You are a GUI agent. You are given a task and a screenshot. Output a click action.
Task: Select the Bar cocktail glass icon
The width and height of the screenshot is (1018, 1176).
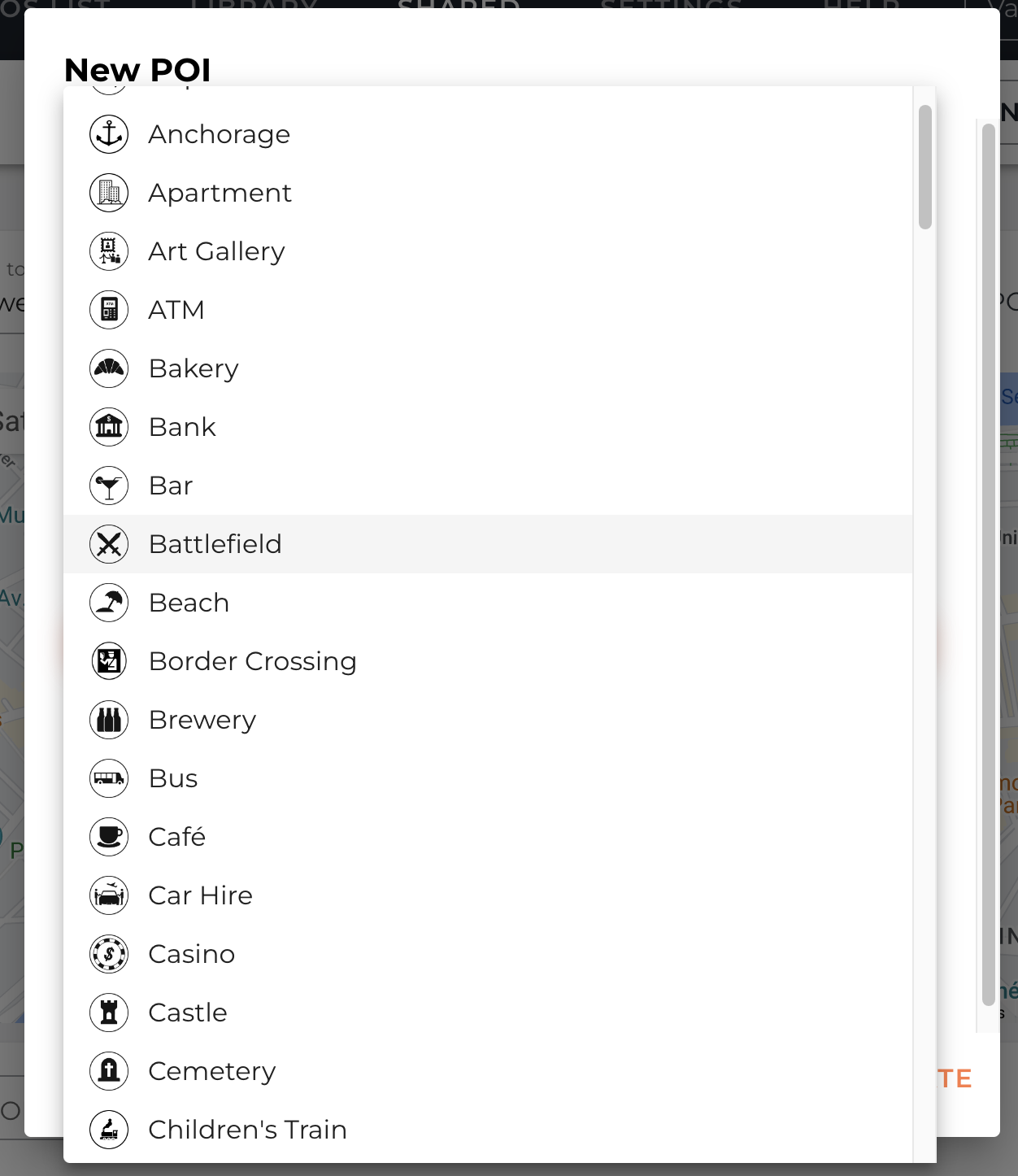(x=109, y=486)
